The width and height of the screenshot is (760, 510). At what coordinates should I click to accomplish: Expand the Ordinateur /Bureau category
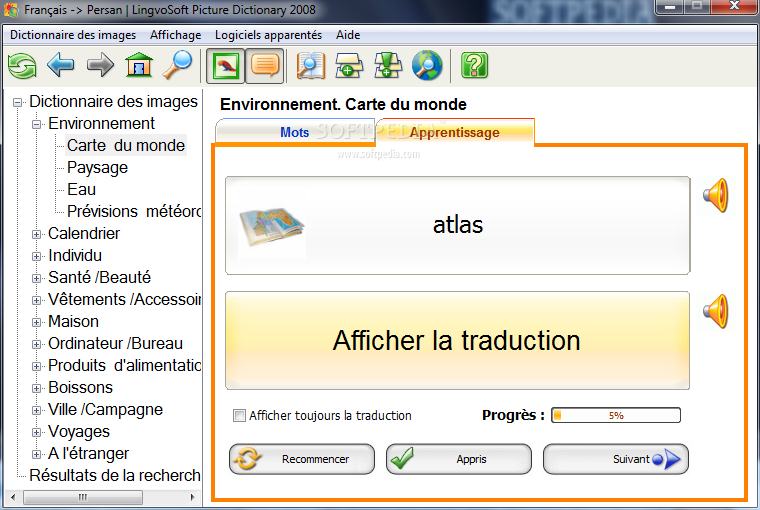coord(37,344)
